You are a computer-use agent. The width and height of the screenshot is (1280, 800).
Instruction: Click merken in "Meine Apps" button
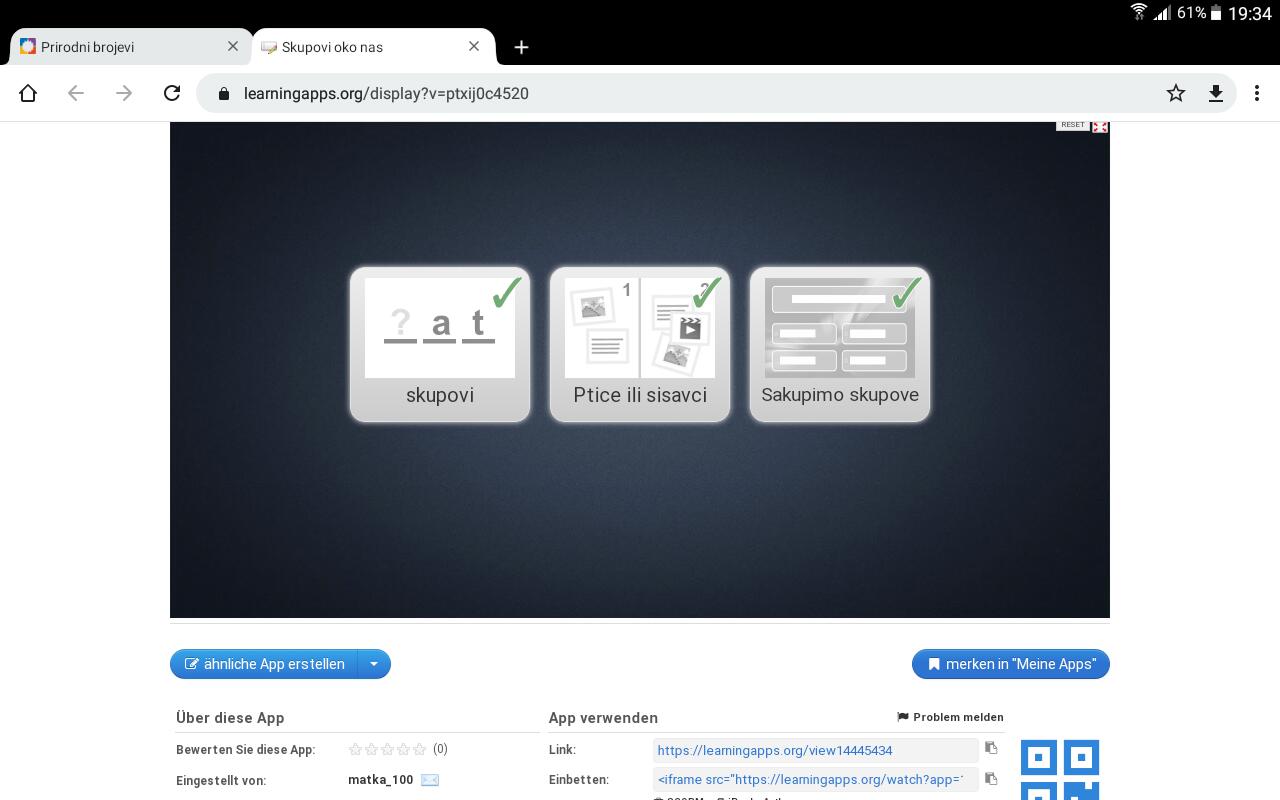click(1010, 664)
